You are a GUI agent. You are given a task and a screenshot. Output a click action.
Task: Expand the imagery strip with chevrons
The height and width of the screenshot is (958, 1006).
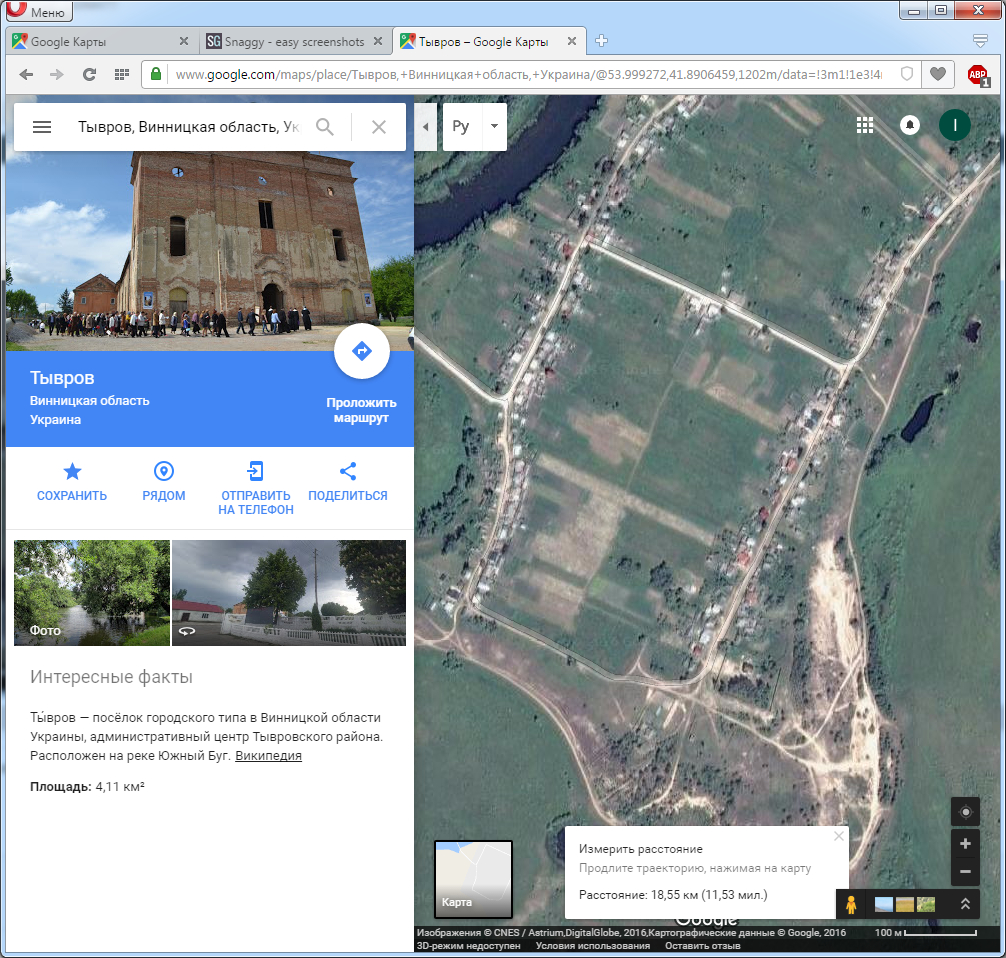(965, 904)
